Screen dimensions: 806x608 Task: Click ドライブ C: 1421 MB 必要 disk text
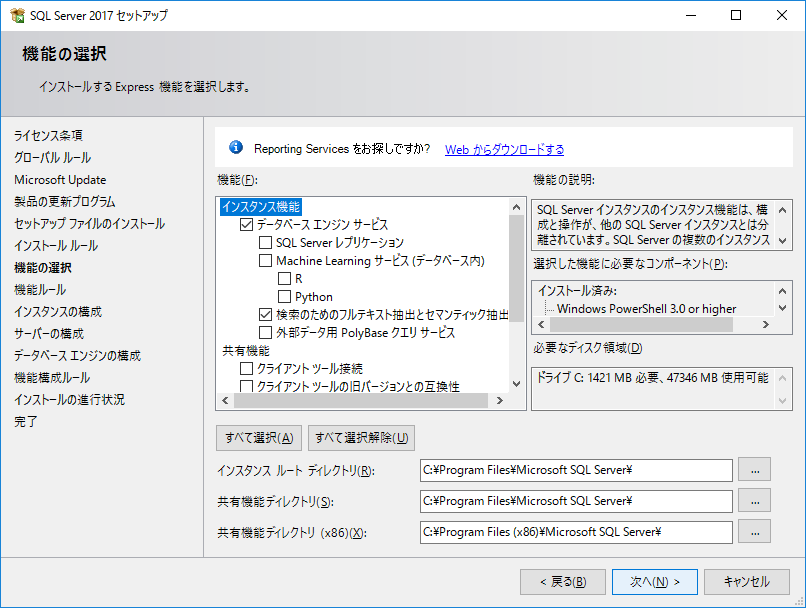pyautogui.click(x=653, y=378)
